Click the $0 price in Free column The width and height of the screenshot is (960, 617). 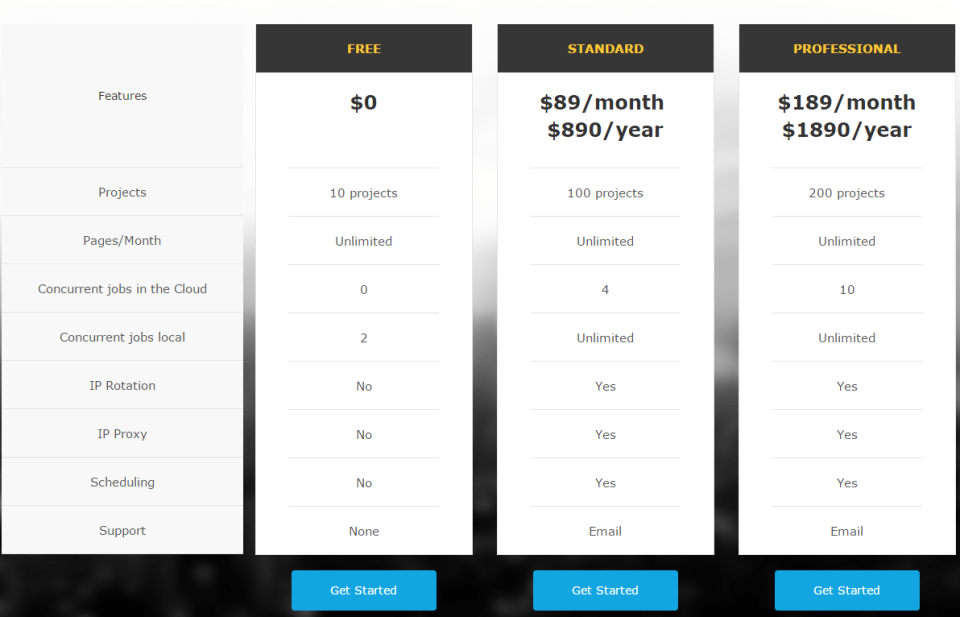tap(363, 102)
